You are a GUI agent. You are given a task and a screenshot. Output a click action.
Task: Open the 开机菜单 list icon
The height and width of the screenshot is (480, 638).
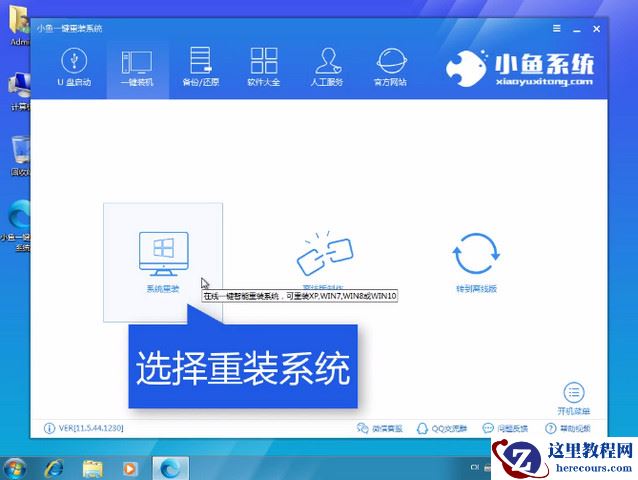tap(574, 393)
